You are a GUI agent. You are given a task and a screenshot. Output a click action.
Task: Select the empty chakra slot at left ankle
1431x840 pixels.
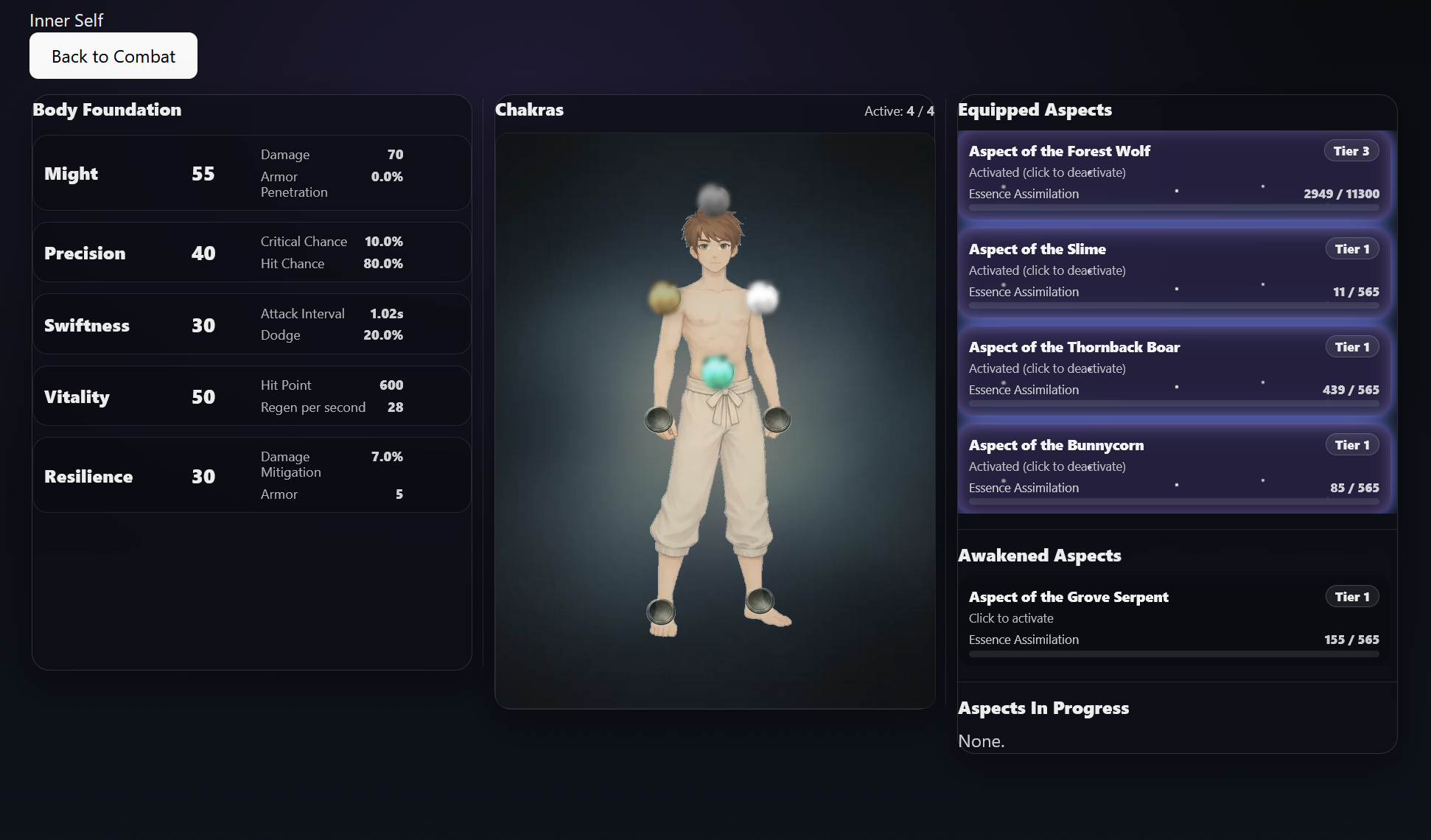760,601
